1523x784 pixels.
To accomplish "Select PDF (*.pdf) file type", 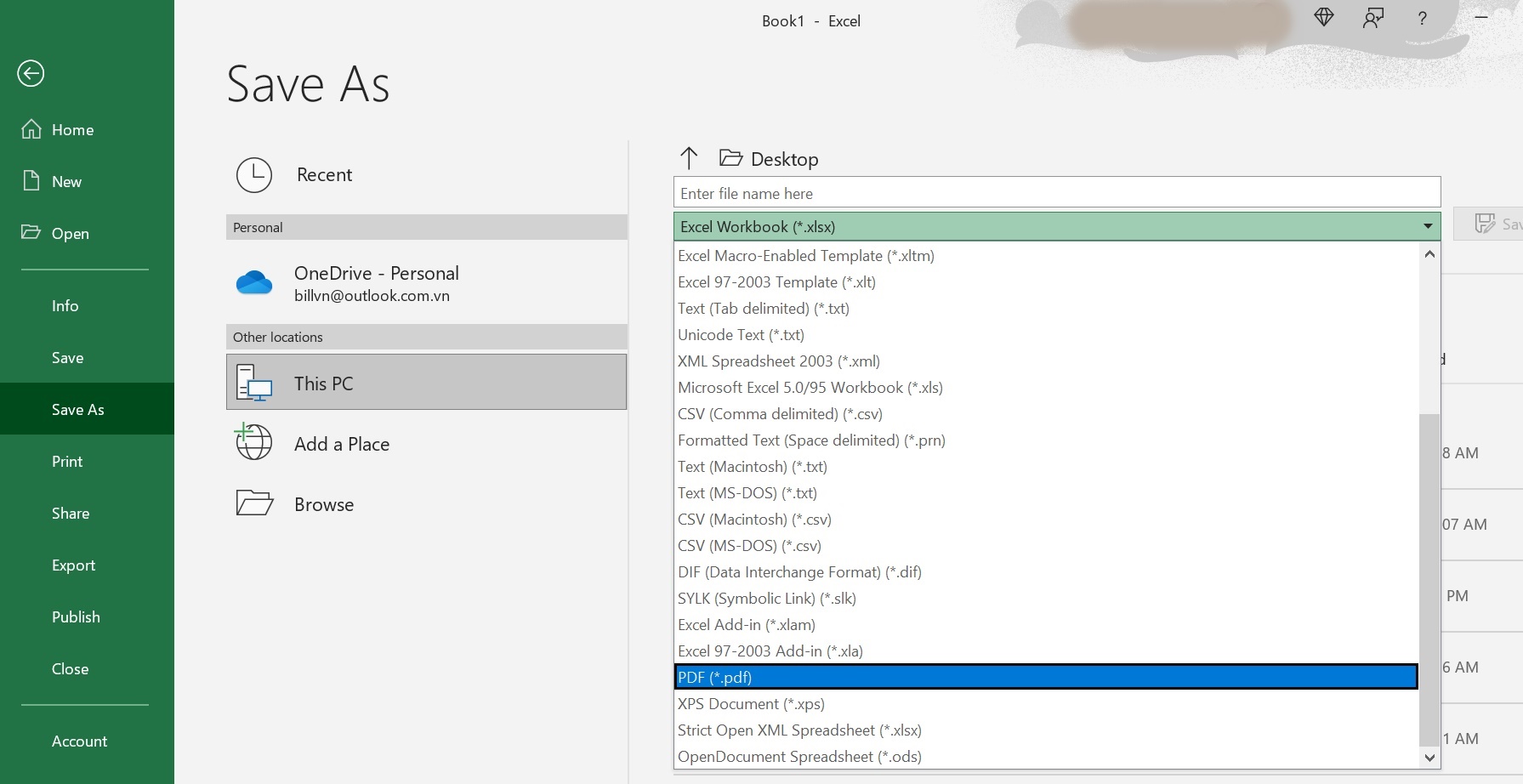I will point(1046,677).
